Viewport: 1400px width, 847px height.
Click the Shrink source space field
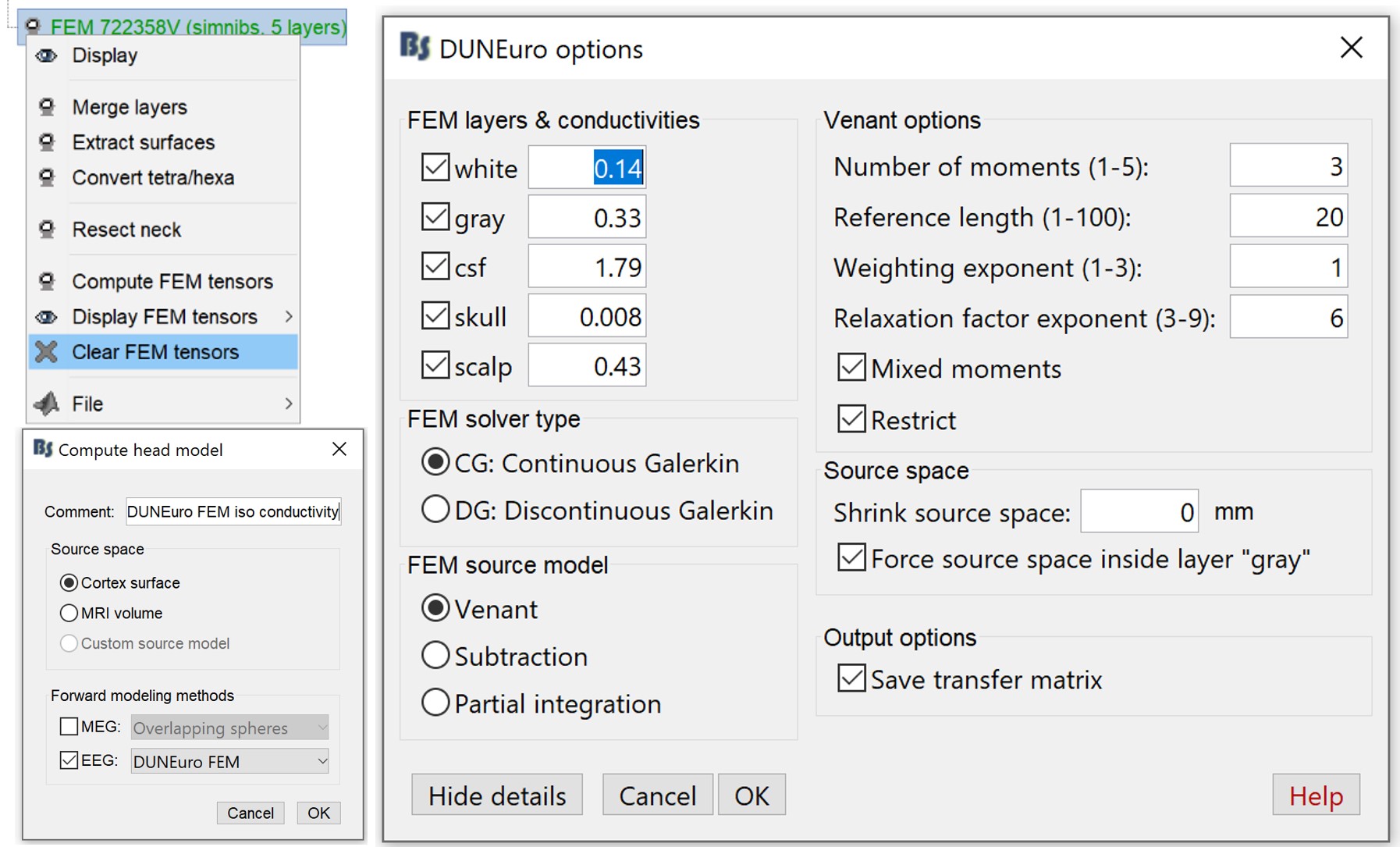[1139, 512]
